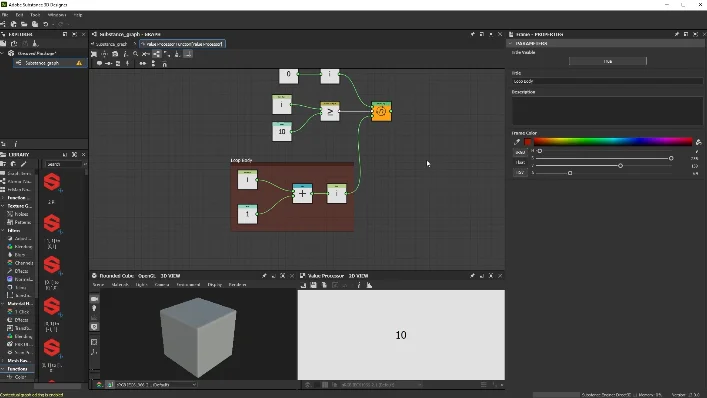Click the save all packages icon
This screenshot has width=707, height=398.
[35, 24]
